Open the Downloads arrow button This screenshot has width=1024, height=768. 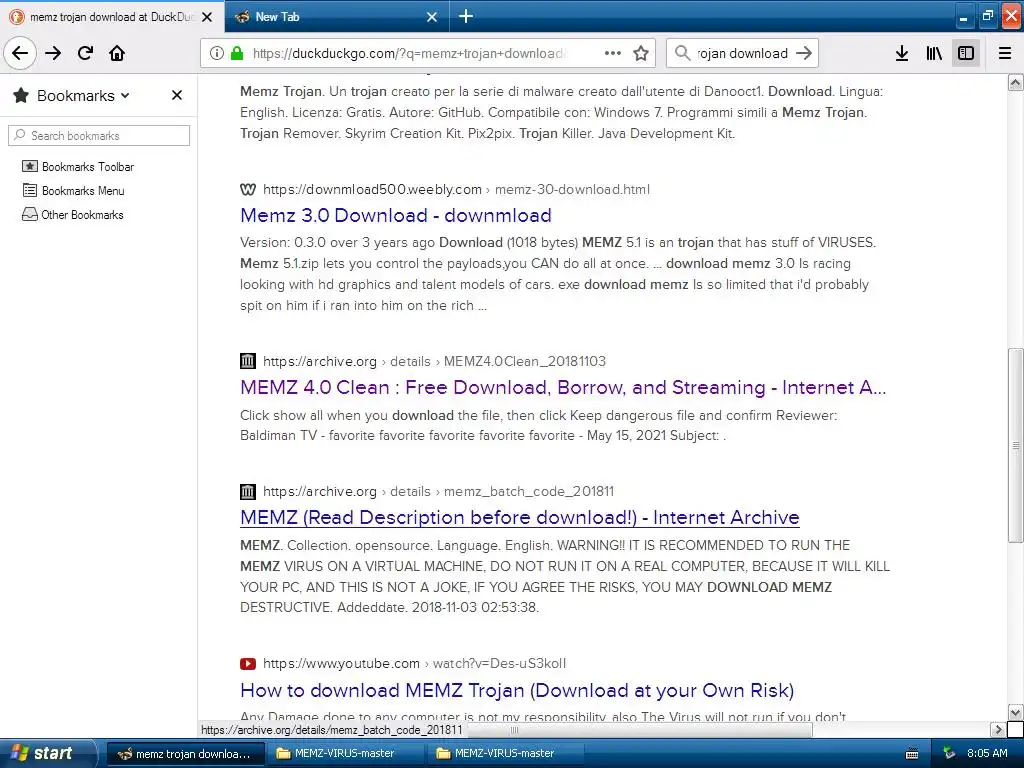[x=902, y=53]
